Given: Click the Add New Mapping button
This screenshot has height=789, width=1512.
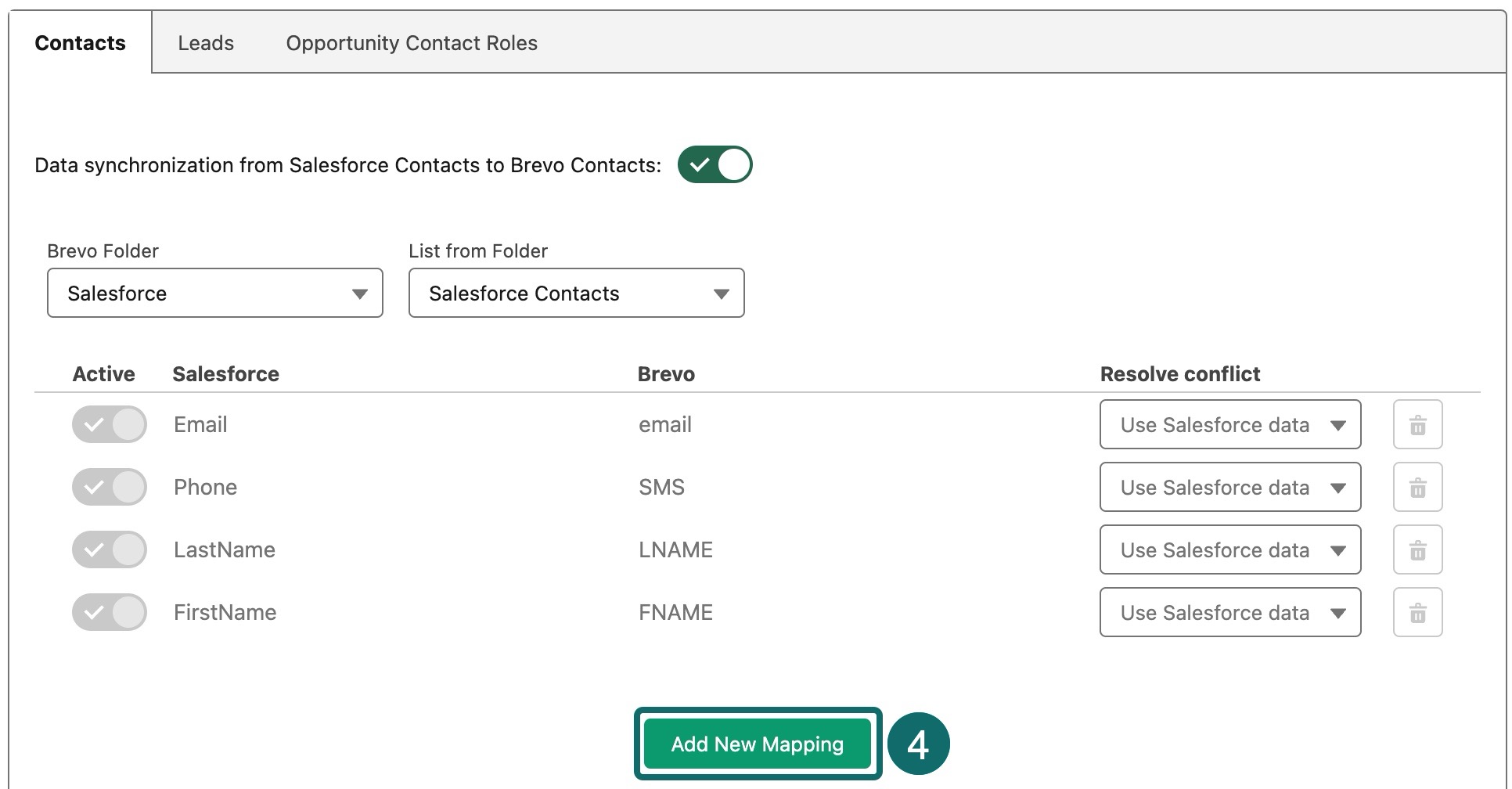Looking at the screenshot, I should pos(758,744).
